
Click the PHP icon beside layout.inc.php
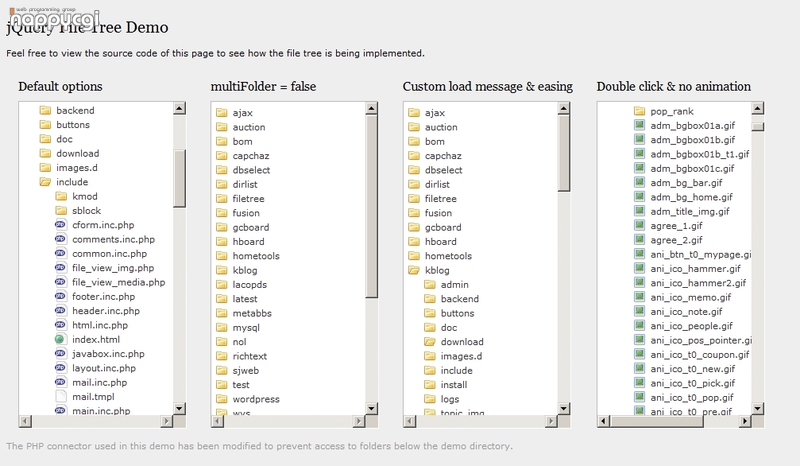[60, 367]
